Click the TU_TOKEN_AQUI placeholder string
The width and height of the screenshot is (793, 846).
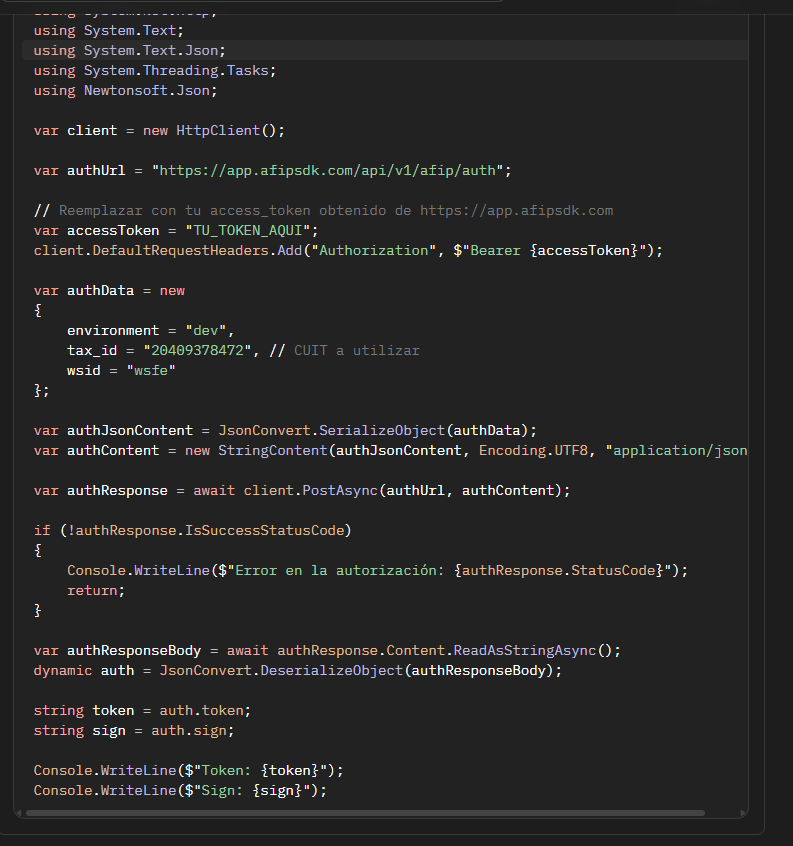(251, 230)
